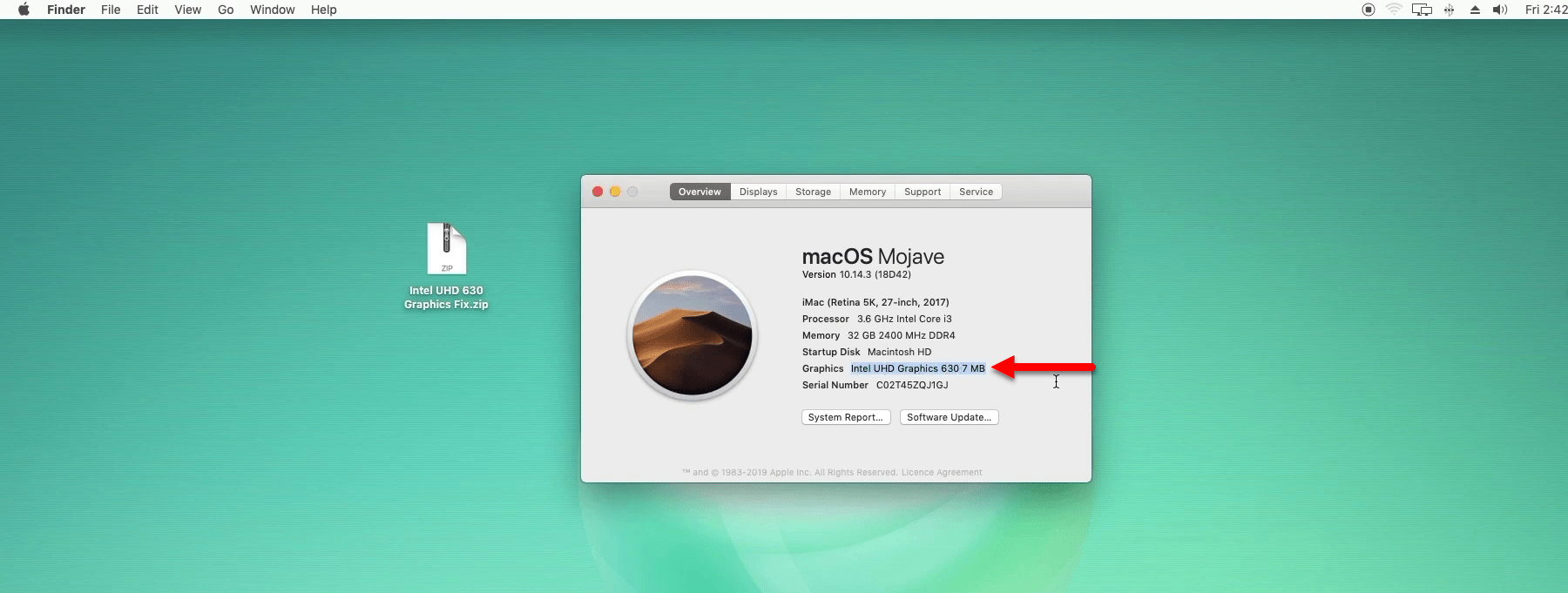Minimize the About This Mac window
The image size is (1568, 593).
point(615,192)
